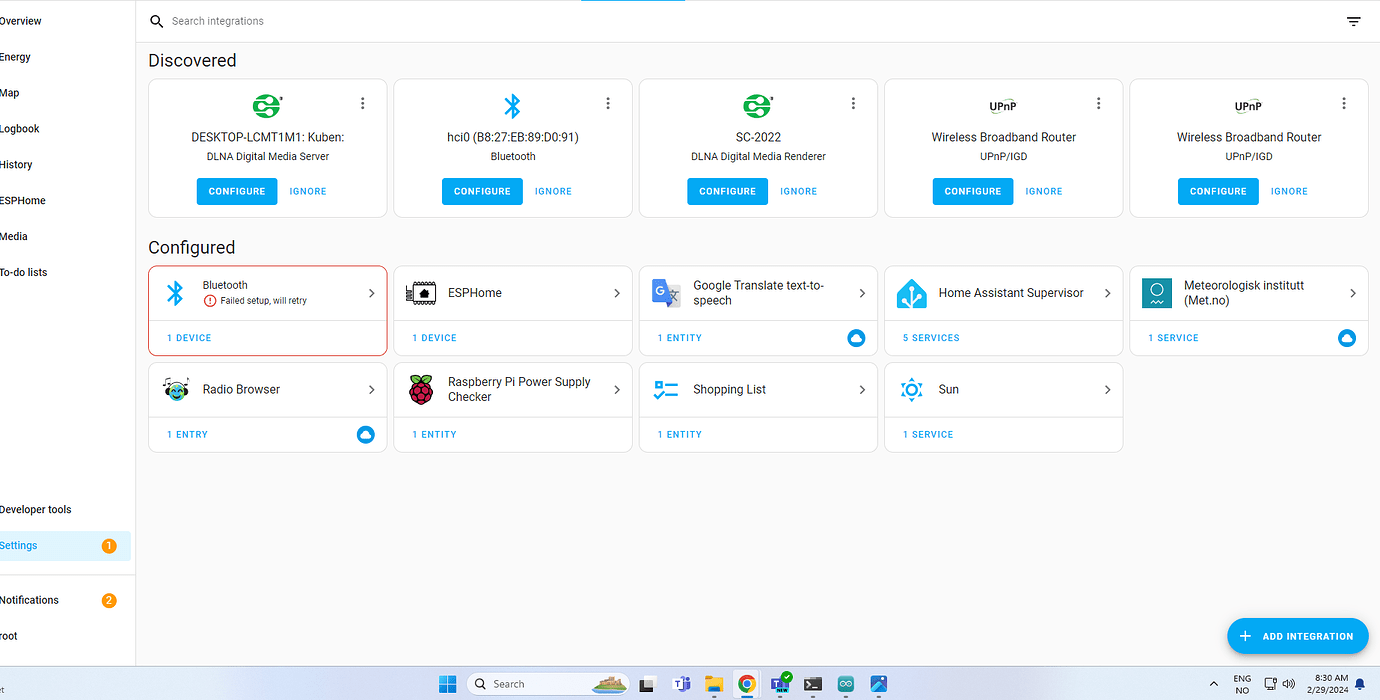Image resolution: width=1380 pixels, height=700 pixels.
Task: Click the Sun integration icon
Action: [911, 389]
